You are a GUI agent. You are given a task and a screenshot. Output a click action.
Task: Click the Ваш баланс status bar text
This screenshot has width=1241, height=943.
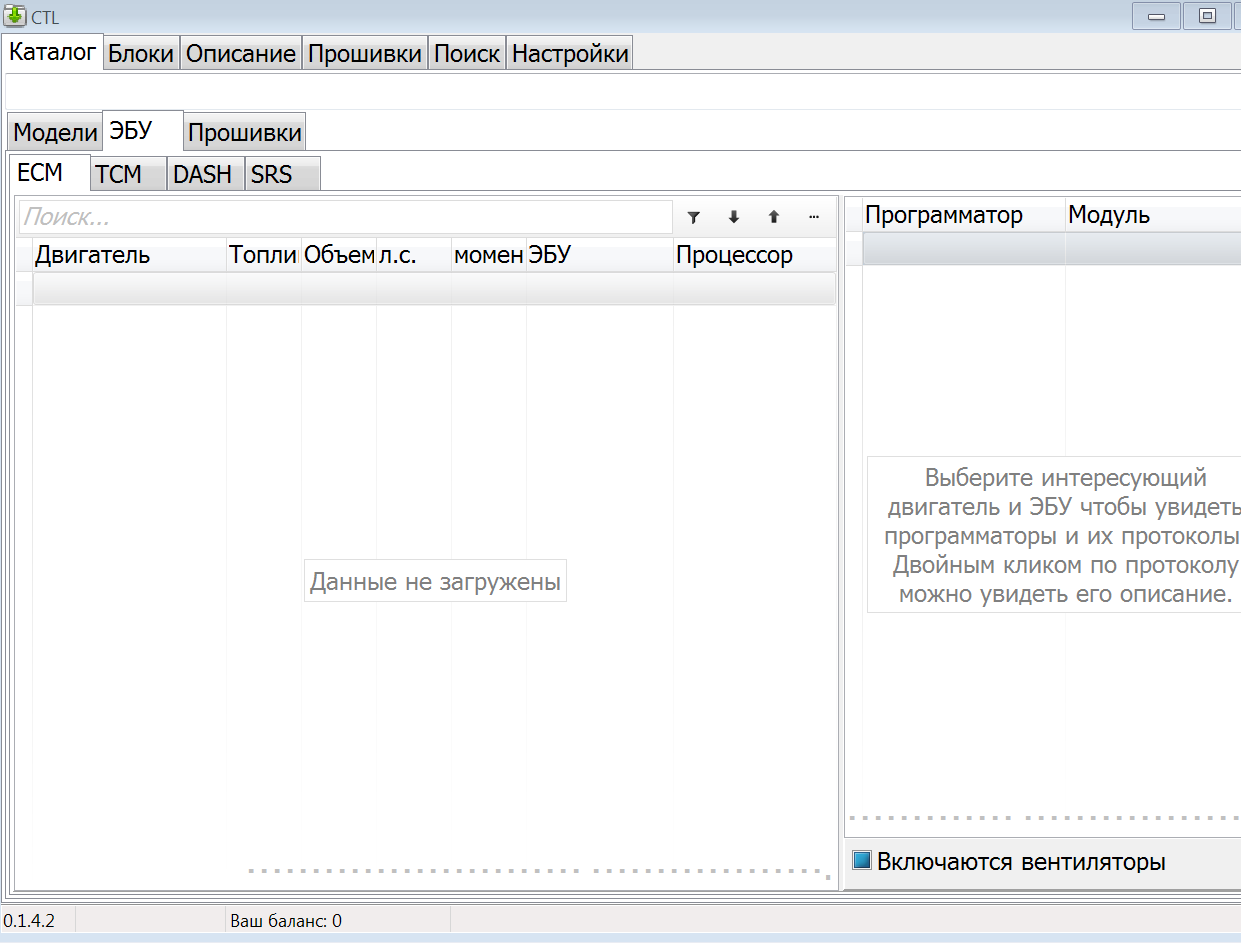click(286, 921)
